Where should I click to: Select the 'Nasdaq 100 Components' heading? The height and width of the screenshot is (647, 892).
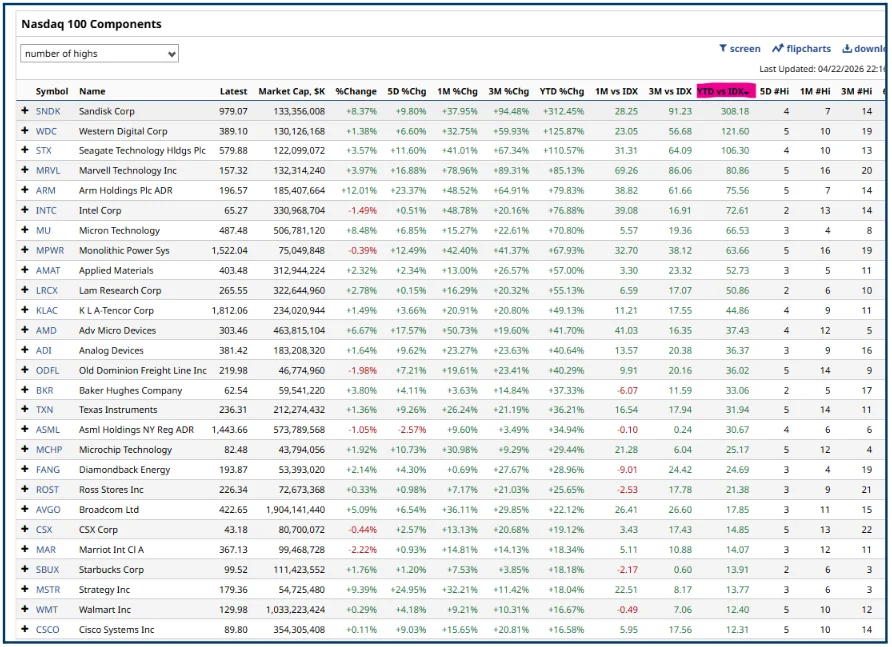(x=91, y=24)
